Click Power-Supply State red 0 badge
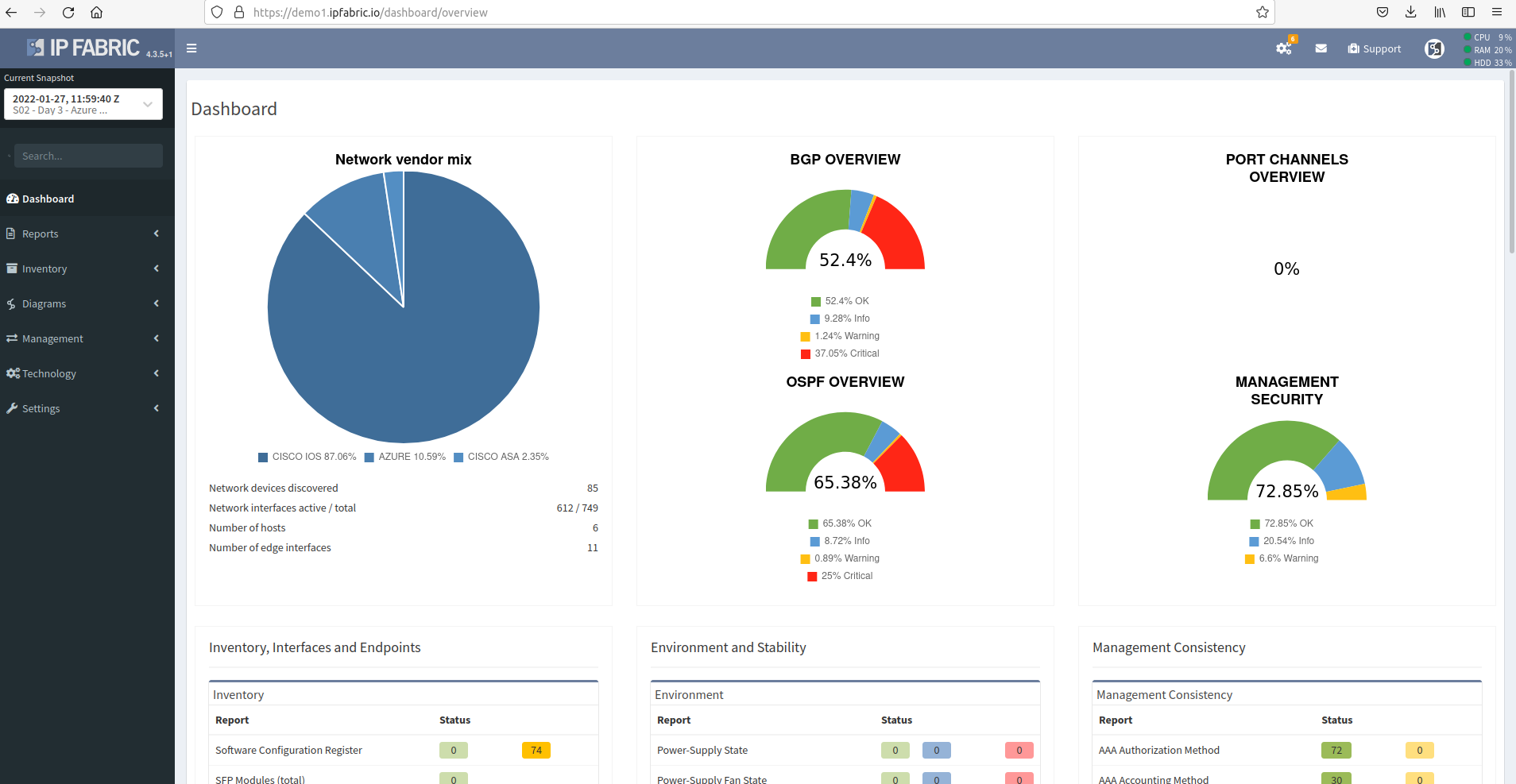Image resolution: width=1516 pixels, height=784 pixels. tap(1019, 750)
